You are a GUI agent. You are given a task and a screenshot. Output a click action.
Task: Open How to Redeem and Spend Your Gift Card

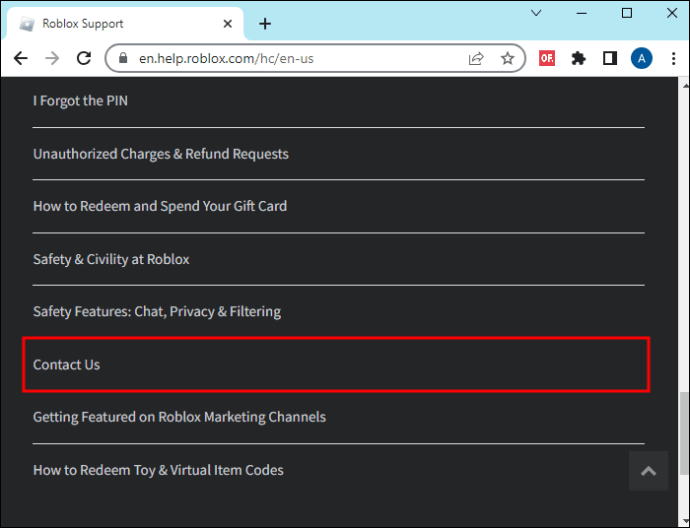(160, 206)
